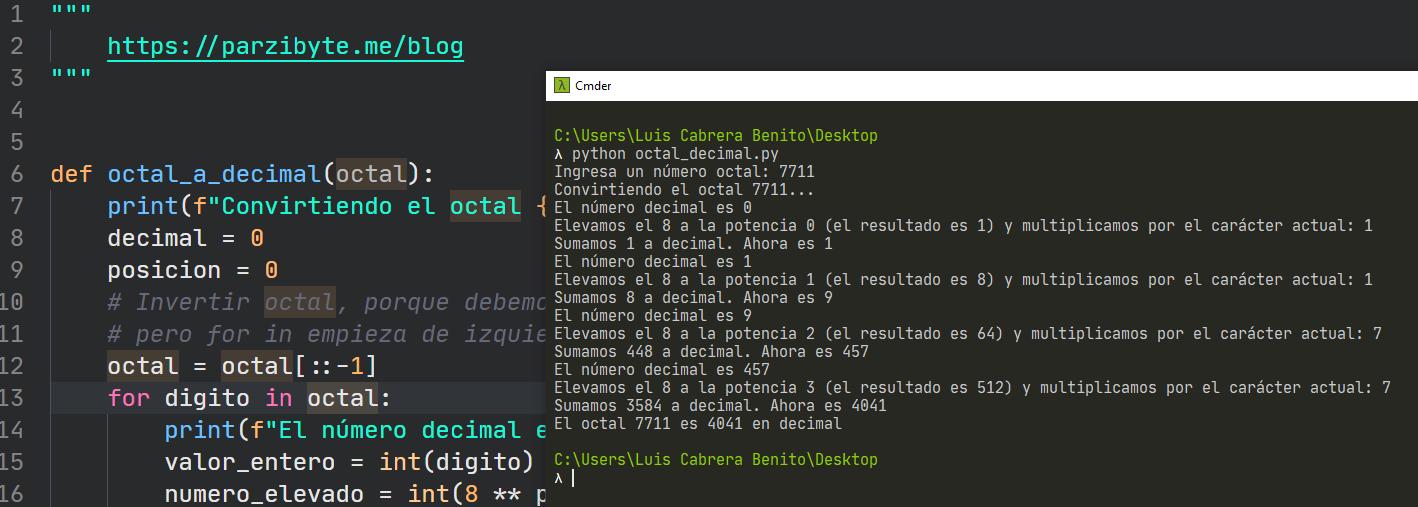Click the 'Elevamos el 8 a la potencia 1' line
The width and height of the screenshot is (1418, 507).
coord(963,279)
